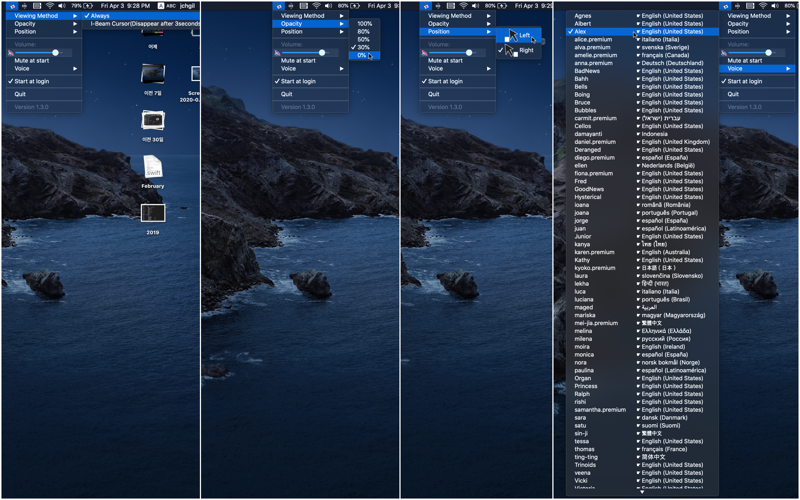Select the checked 30% opacity option
Image resolution: width=800 pixels, height=500 pixels.
pyautogui.click(x=364, y=47)
